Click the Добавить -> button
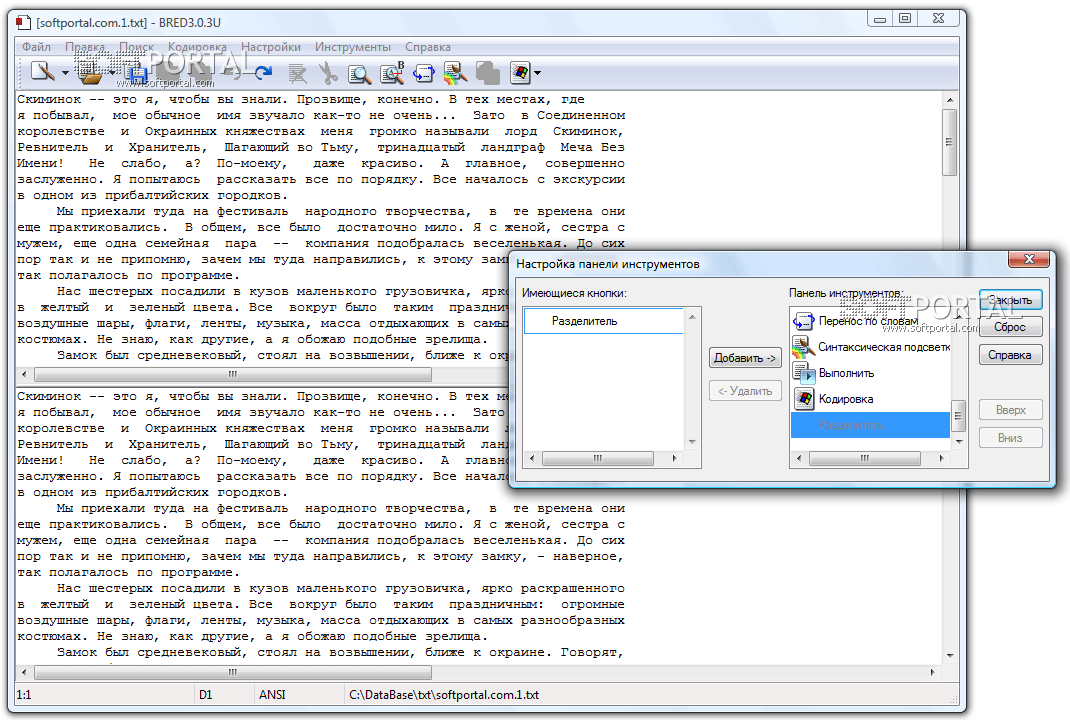Image resolution: width=1070 pixels, height=720 pixels. (x=744, y=358)
